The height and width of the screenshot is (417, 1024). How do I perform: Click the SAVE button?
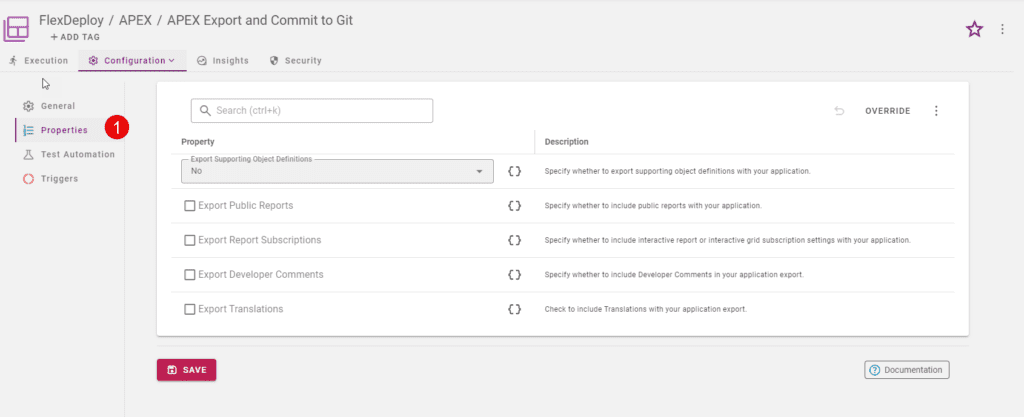coord(186,370)
